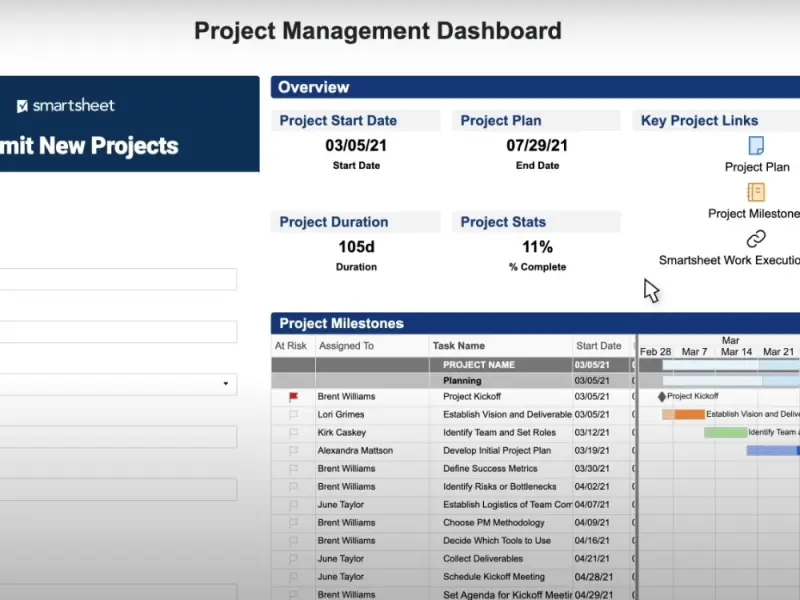Click the first text input field in form

pyautogui.click(x=118, y=279)
